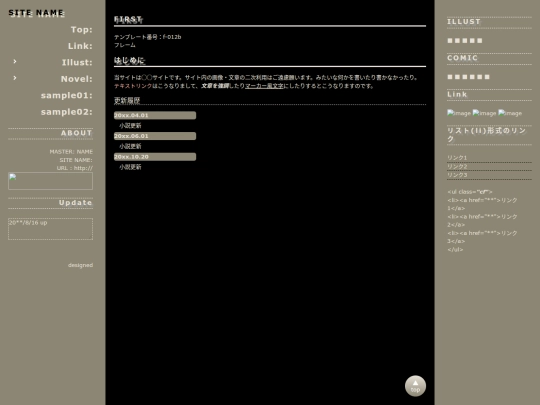This screenshot has height=405, width=540.
Task: Click the MASTER: NAME text
Action: (71, 152)
